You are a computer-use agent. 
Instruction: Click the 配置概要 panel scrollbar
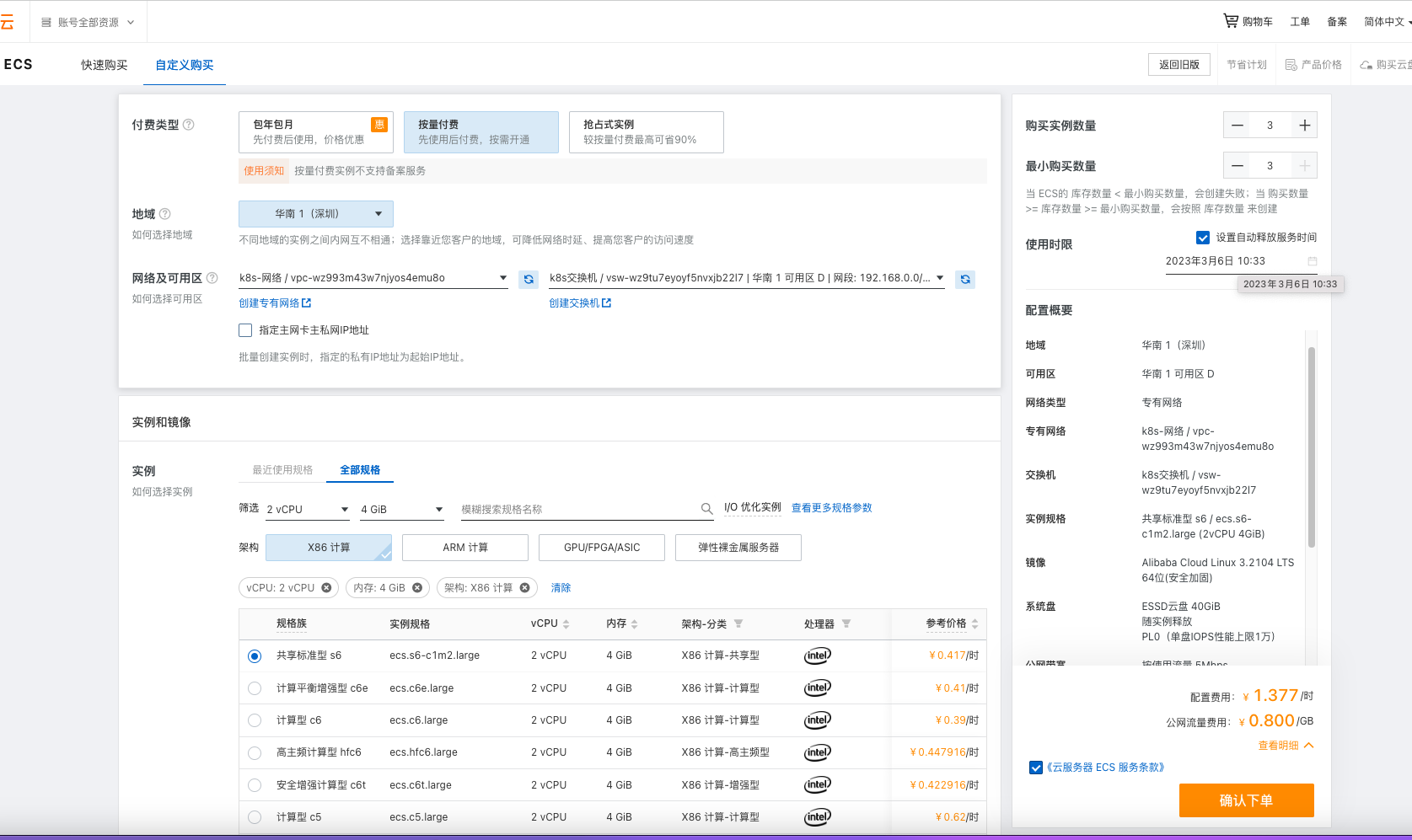tap(1312, 447)
